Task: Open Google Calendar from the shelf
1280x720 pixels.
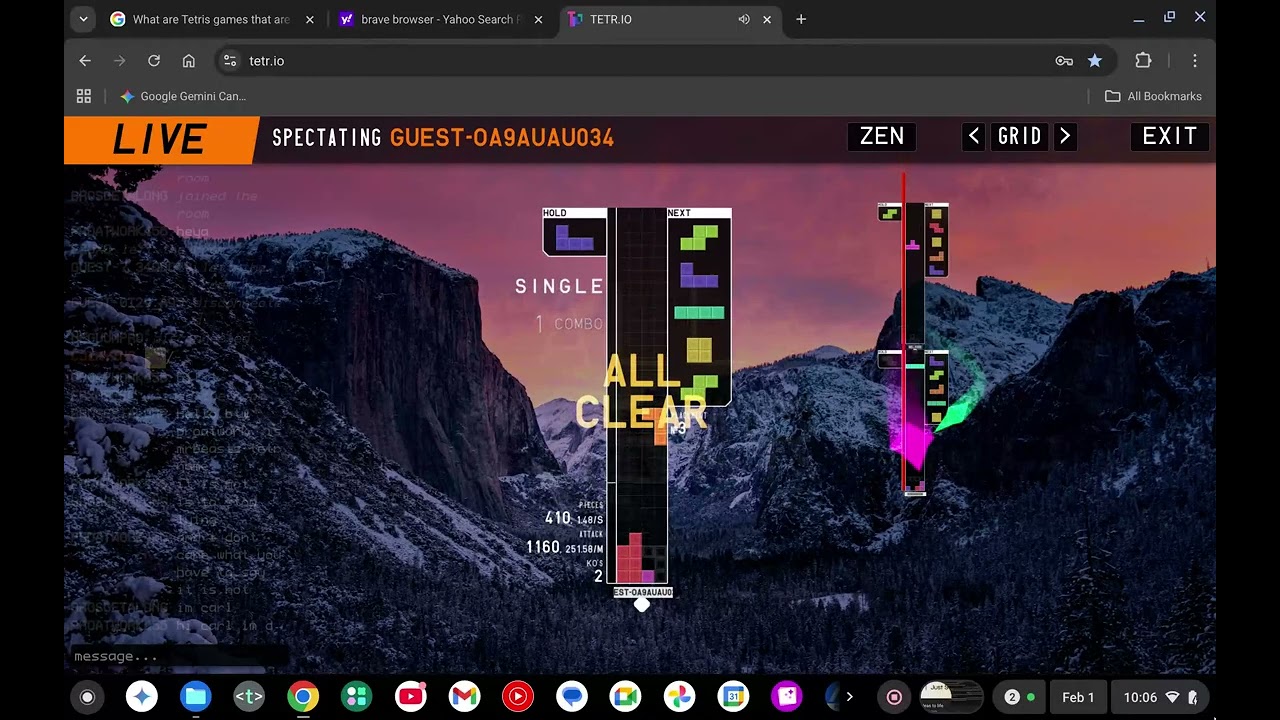Action: [733, 697]
